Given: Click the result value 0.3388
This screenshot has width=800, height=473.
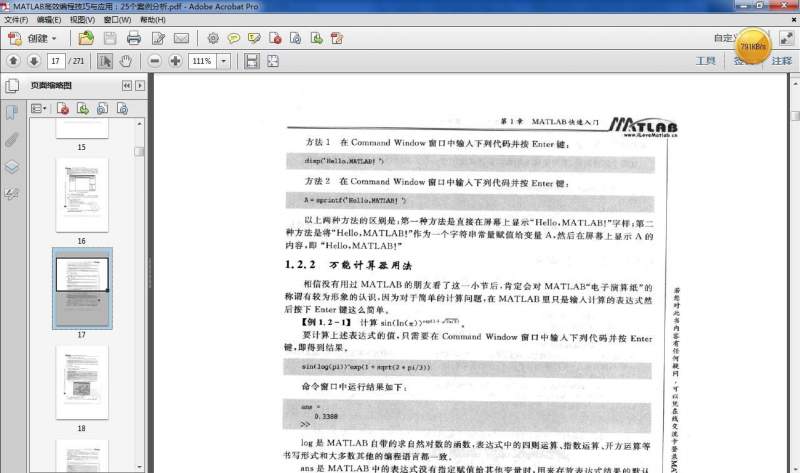Looking at the screenshot, I should [326, 416].
